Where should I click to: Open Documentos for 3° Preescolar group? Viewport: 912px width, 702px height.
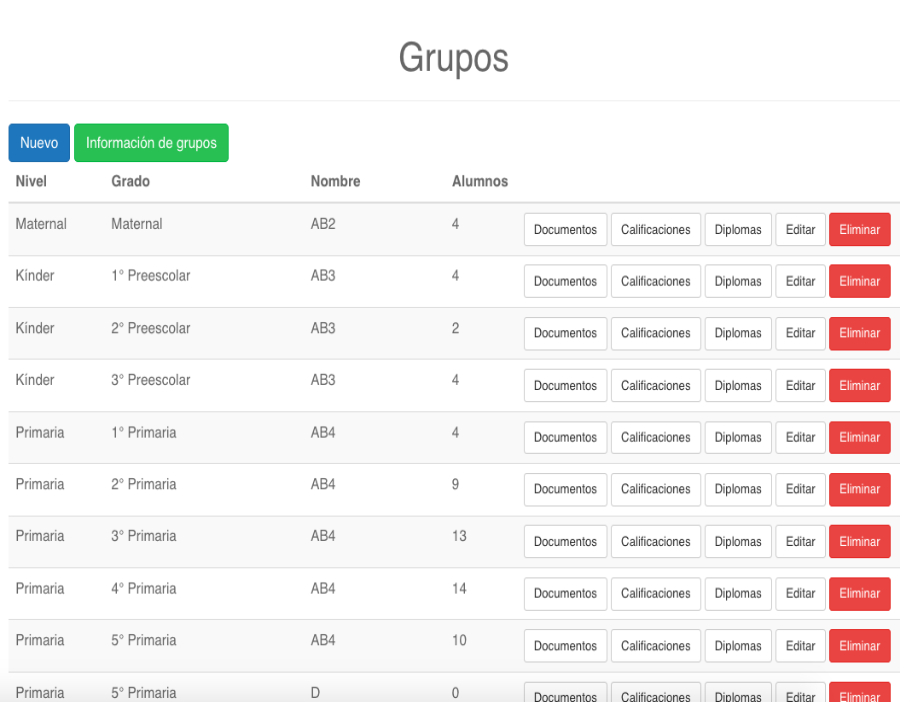(565, 386)
